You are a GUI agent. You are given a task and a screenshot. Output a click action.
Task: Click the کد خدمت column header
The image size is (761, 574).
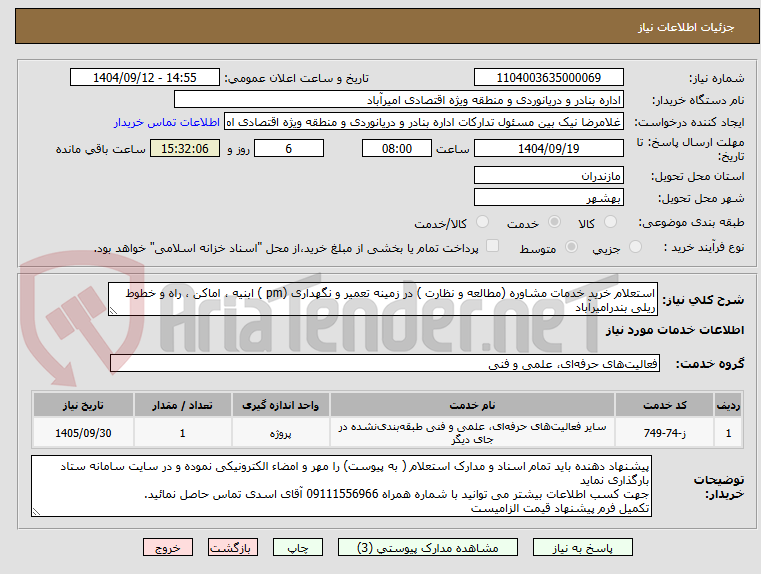coord(664,405)
